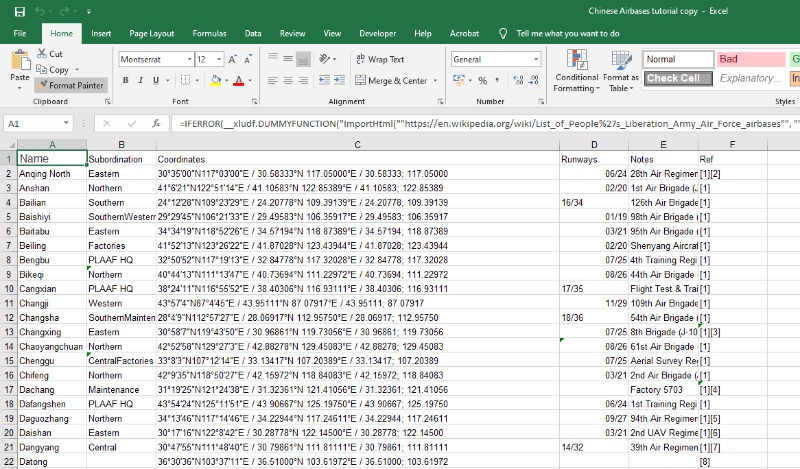
Task: Increase indent icon
Action: coord(339,80)
